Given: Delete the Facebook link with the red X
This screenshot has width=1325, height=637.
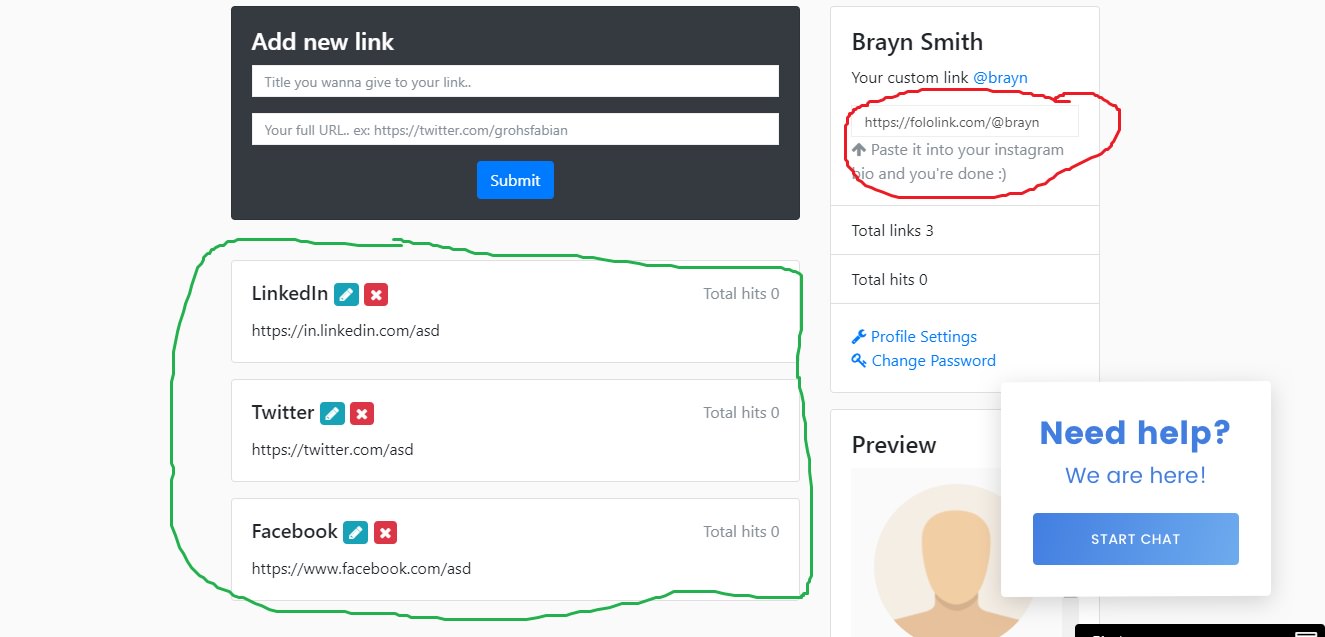Looking at the screenshot, I should 385,532.
